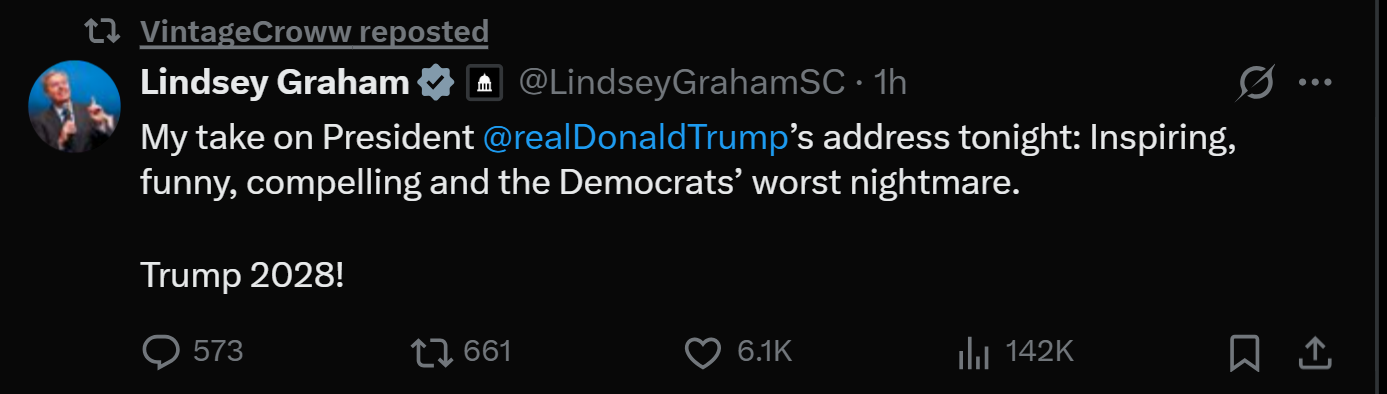Open the share tweet icon

(1316, 351)
